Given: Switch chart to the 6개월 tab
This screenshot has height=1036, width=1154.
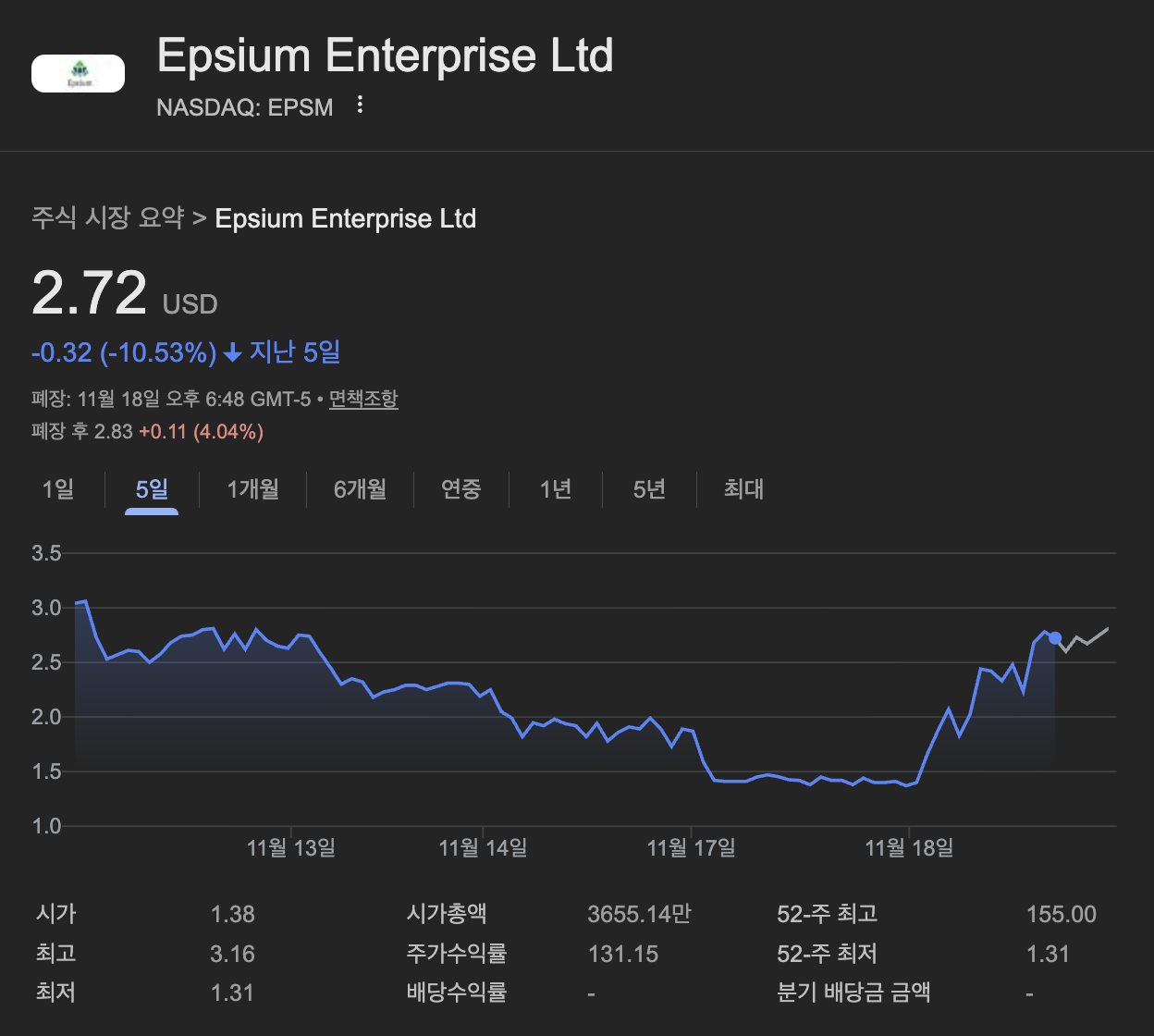Looking at the screenshot, I should pos(360,488).
